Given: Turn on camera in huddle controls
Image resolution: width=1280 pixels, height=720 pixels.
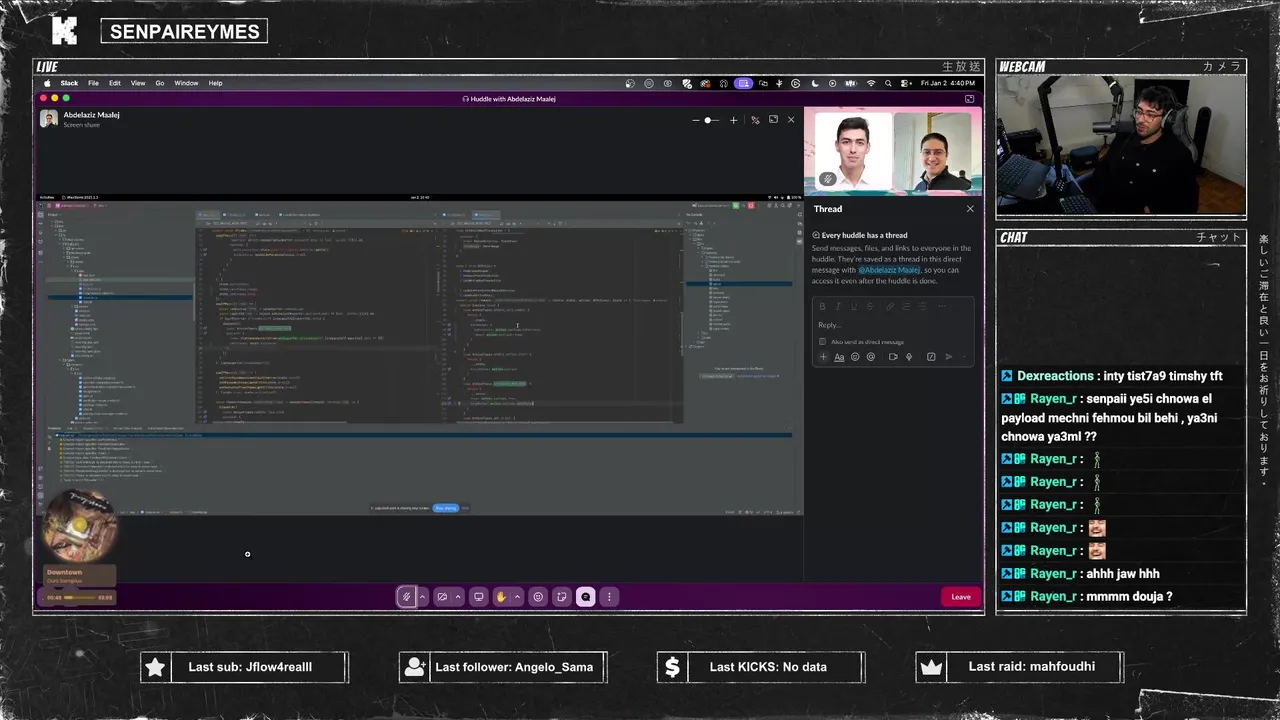Looking at the screenshot, I should point(442,597).
